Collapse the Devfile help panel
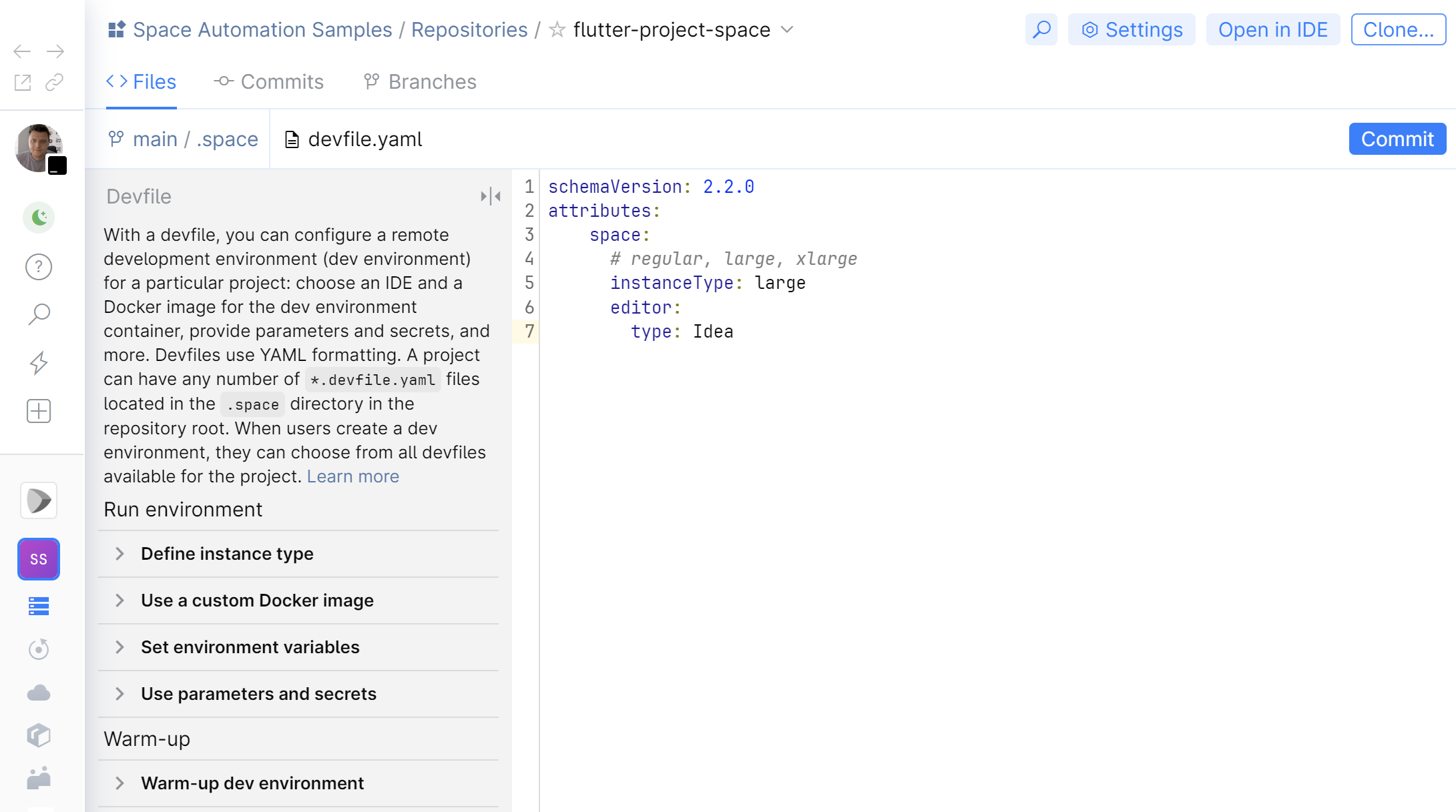This screenshot has height=812, width=1456. click(490, 196)
